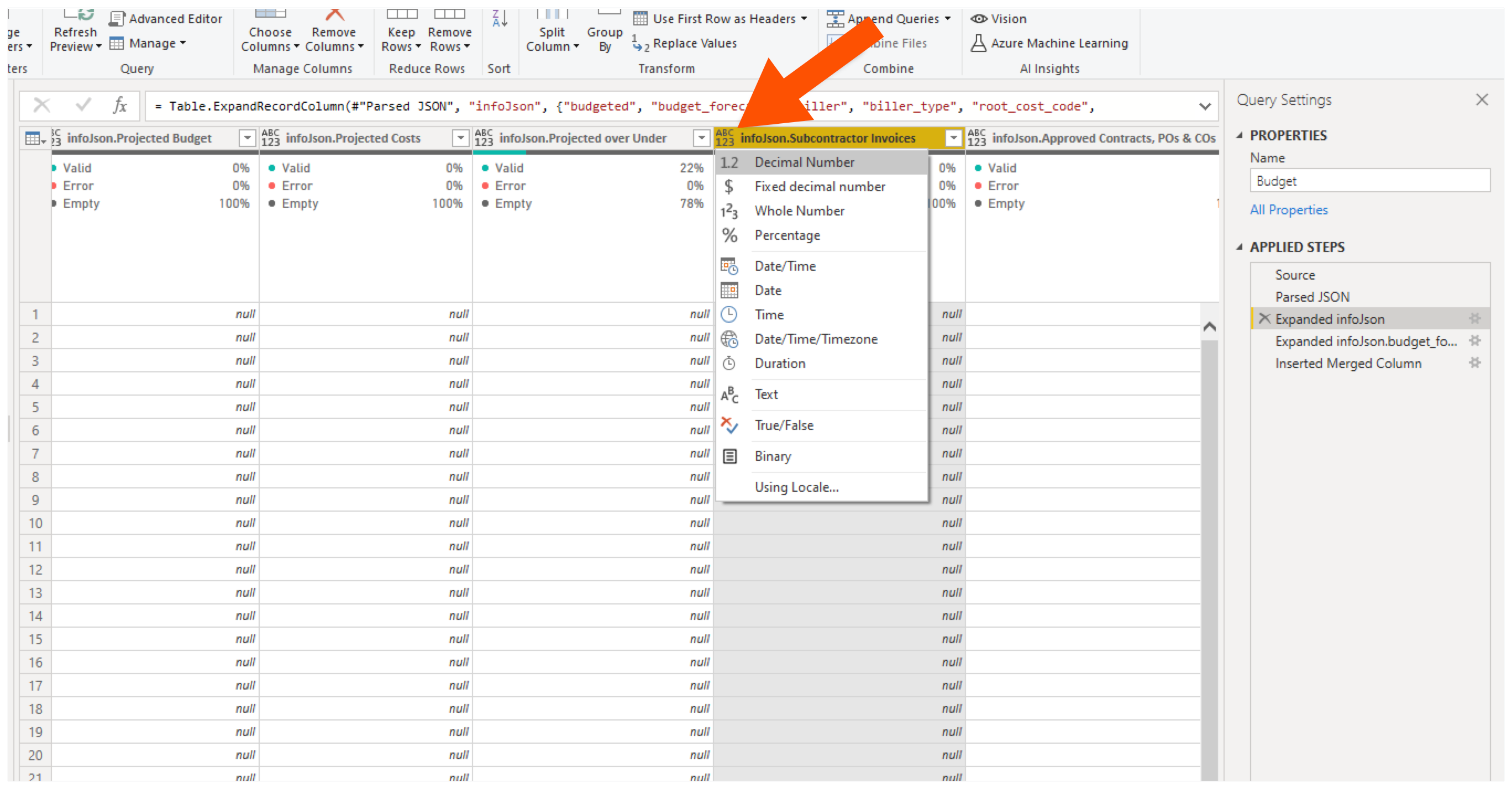Click the scroll-up arrow of data grid
The width and height of the screenshot is (1512, 789).
coord(1209,327)
